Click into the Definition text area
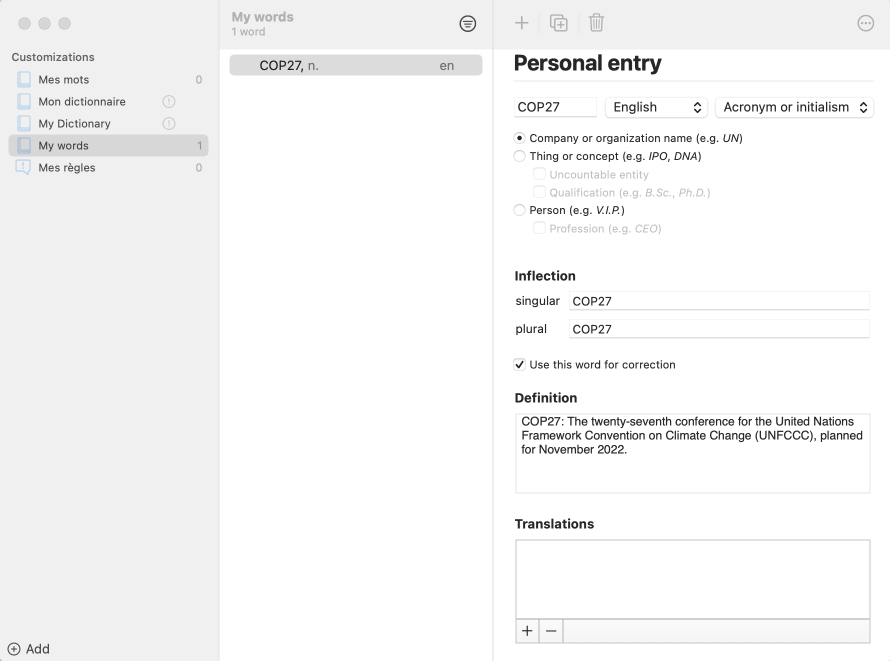This screenshot has width=890, height=661. click(692, 453)
